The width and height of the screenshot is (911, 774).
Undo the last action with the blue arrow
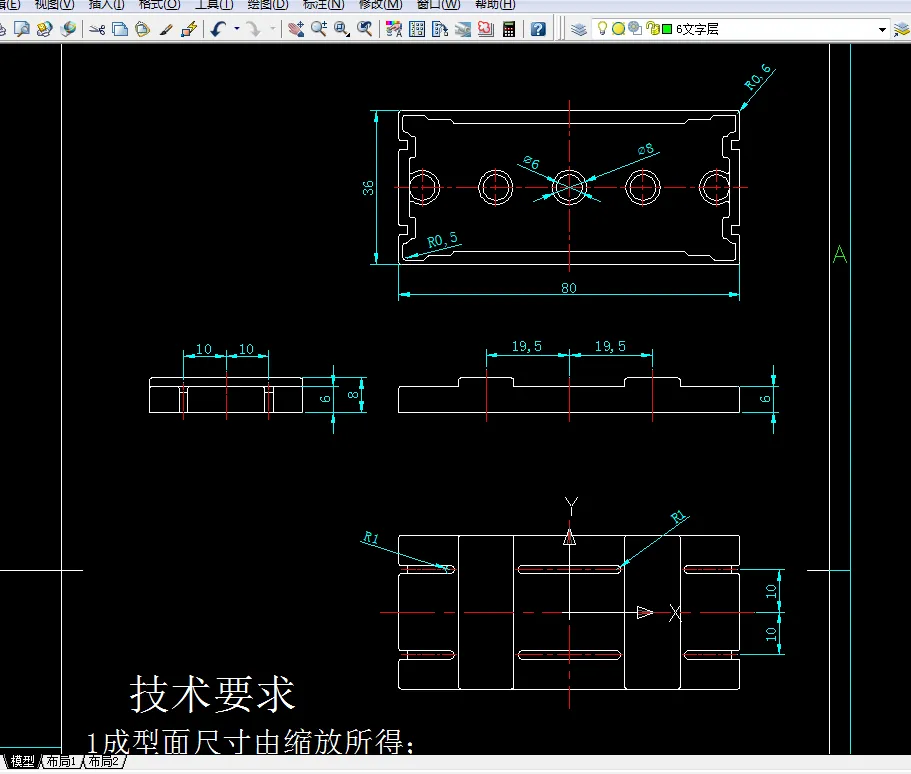click(x=218, y=29)
